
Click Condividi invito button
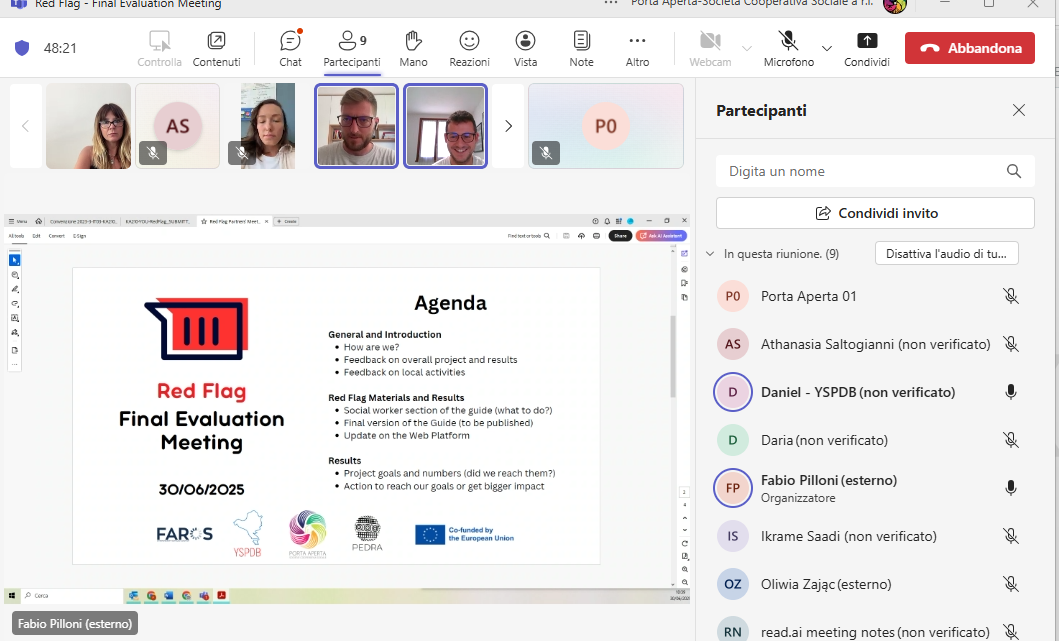[875, 213]
